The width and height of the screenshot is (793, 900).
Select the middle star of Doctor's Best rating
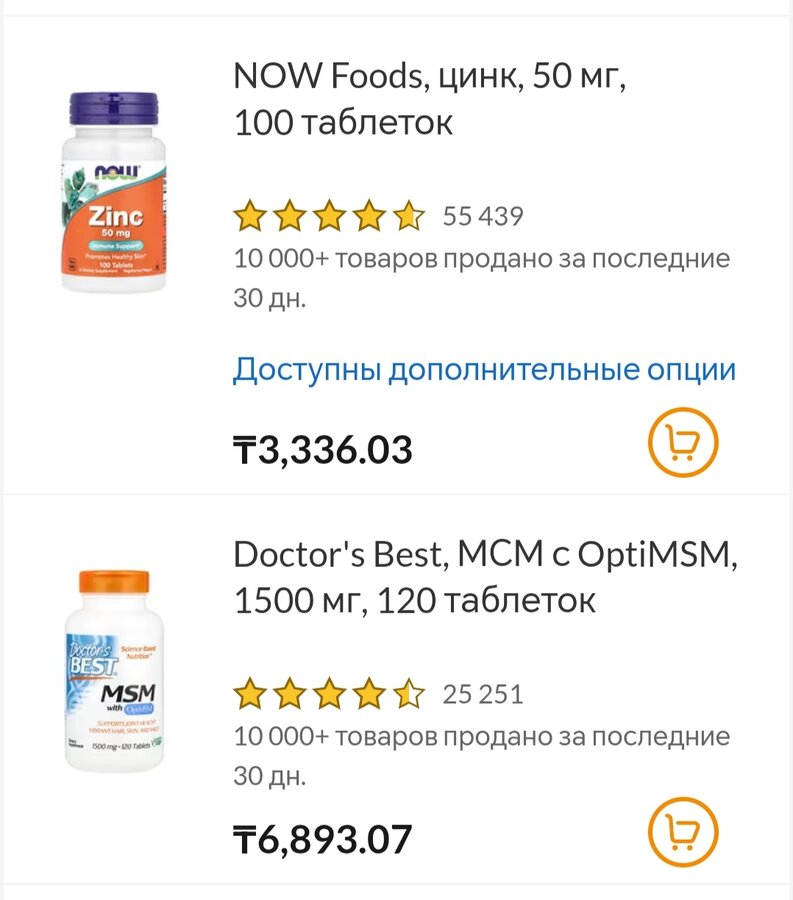(329, 694)
